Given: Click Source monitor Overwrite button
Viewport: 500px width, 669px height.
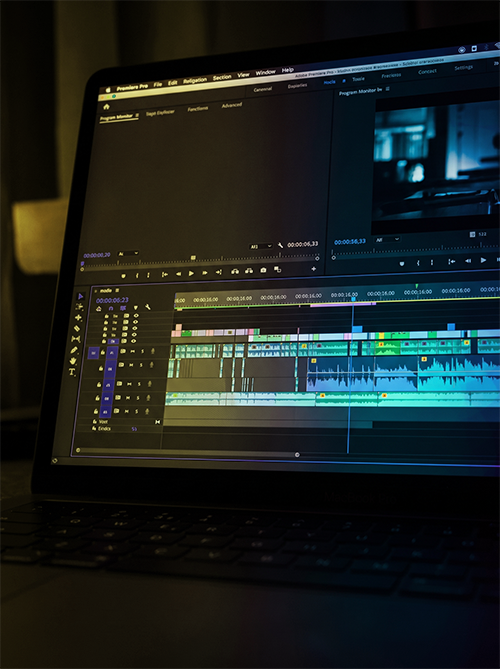Looking at the screenshot, I should tap(249, 271).
